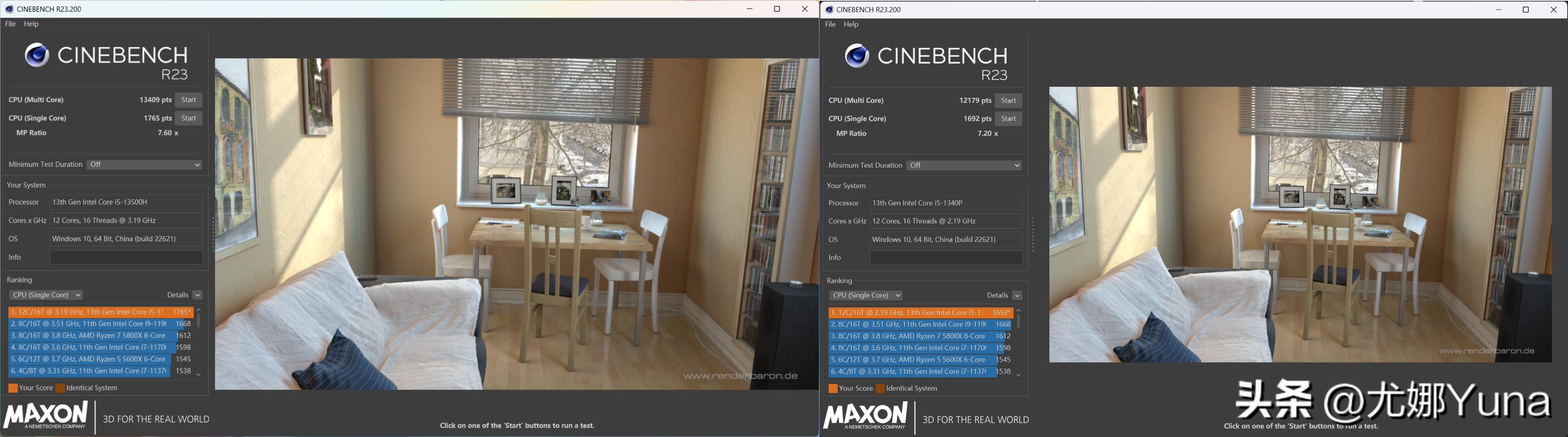Open Minimum Test Duration dropdown in right window
The height and width of the screenshot is (437, 1568).
pyautogui.click(x=964, y=166)
